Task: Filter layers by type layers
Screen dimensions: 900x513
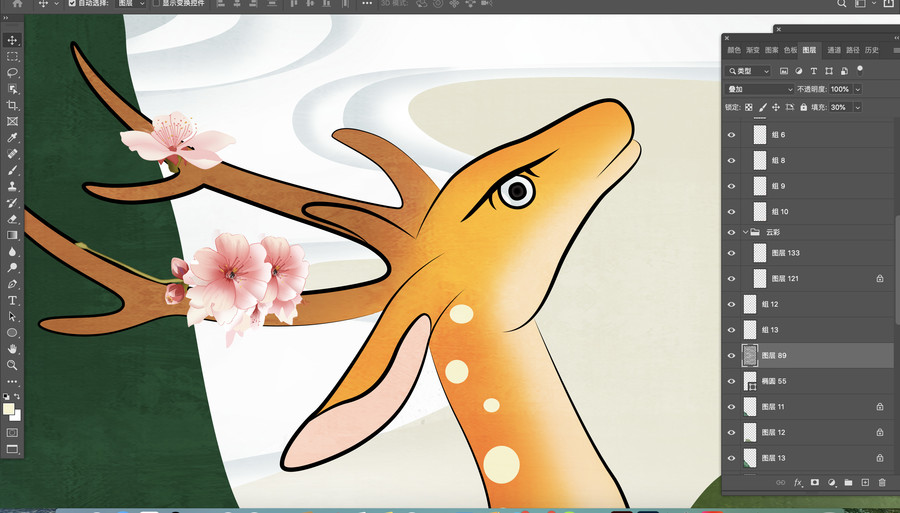Action: (813, 71)
